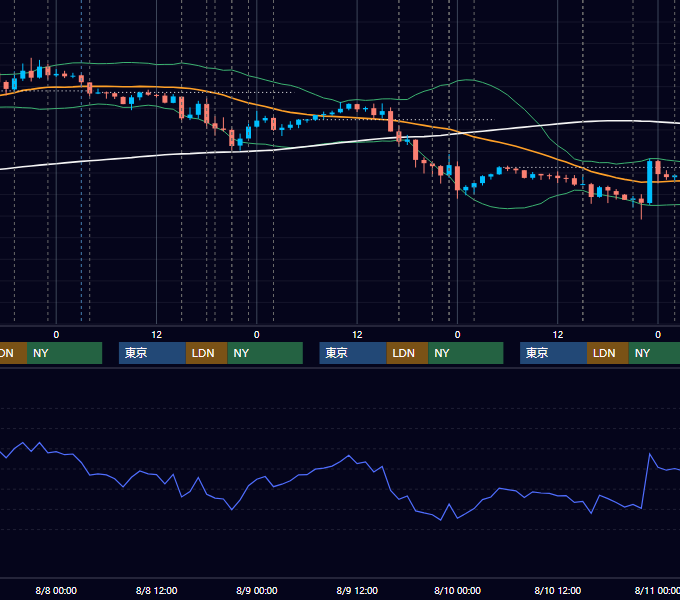Click the 8/10 12:00 date label
680x600 pixels.
[558, 590]
